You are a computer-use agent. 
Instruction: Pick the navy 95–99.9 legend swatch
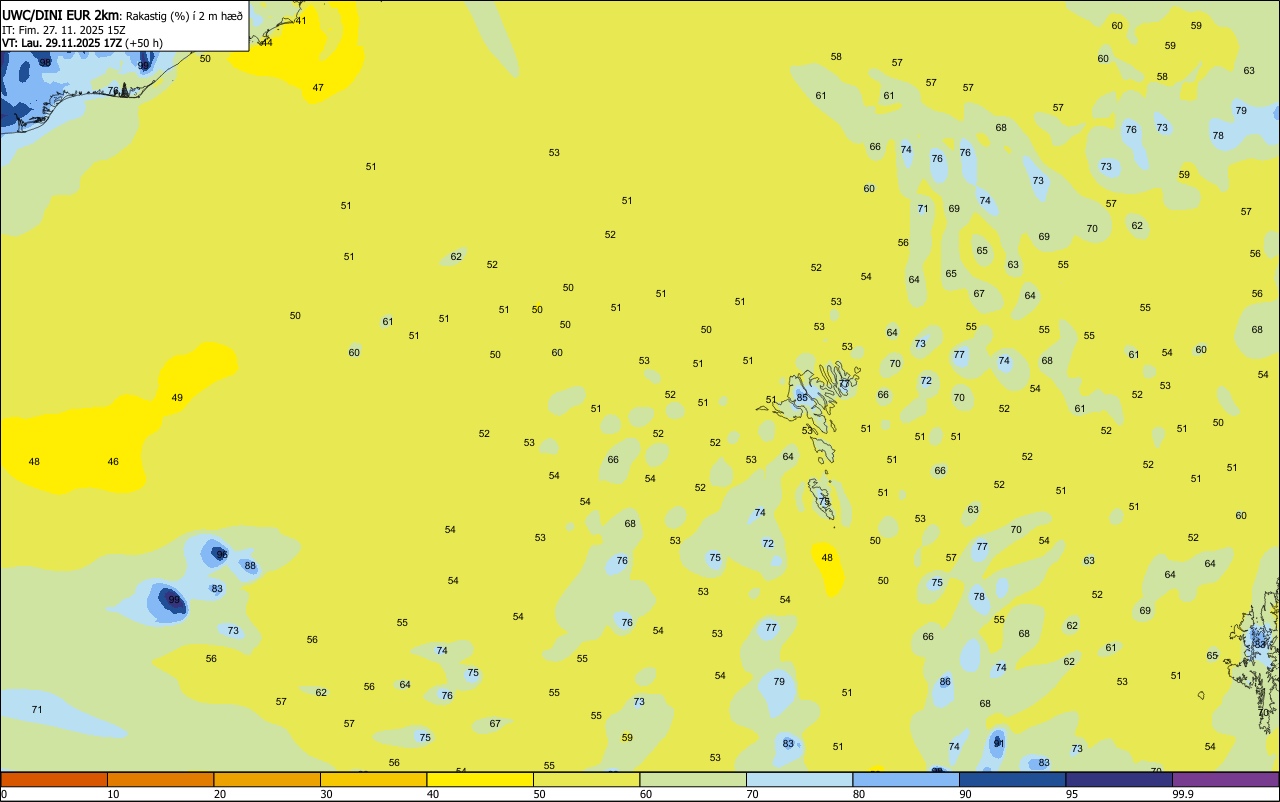pos(1119,779)
